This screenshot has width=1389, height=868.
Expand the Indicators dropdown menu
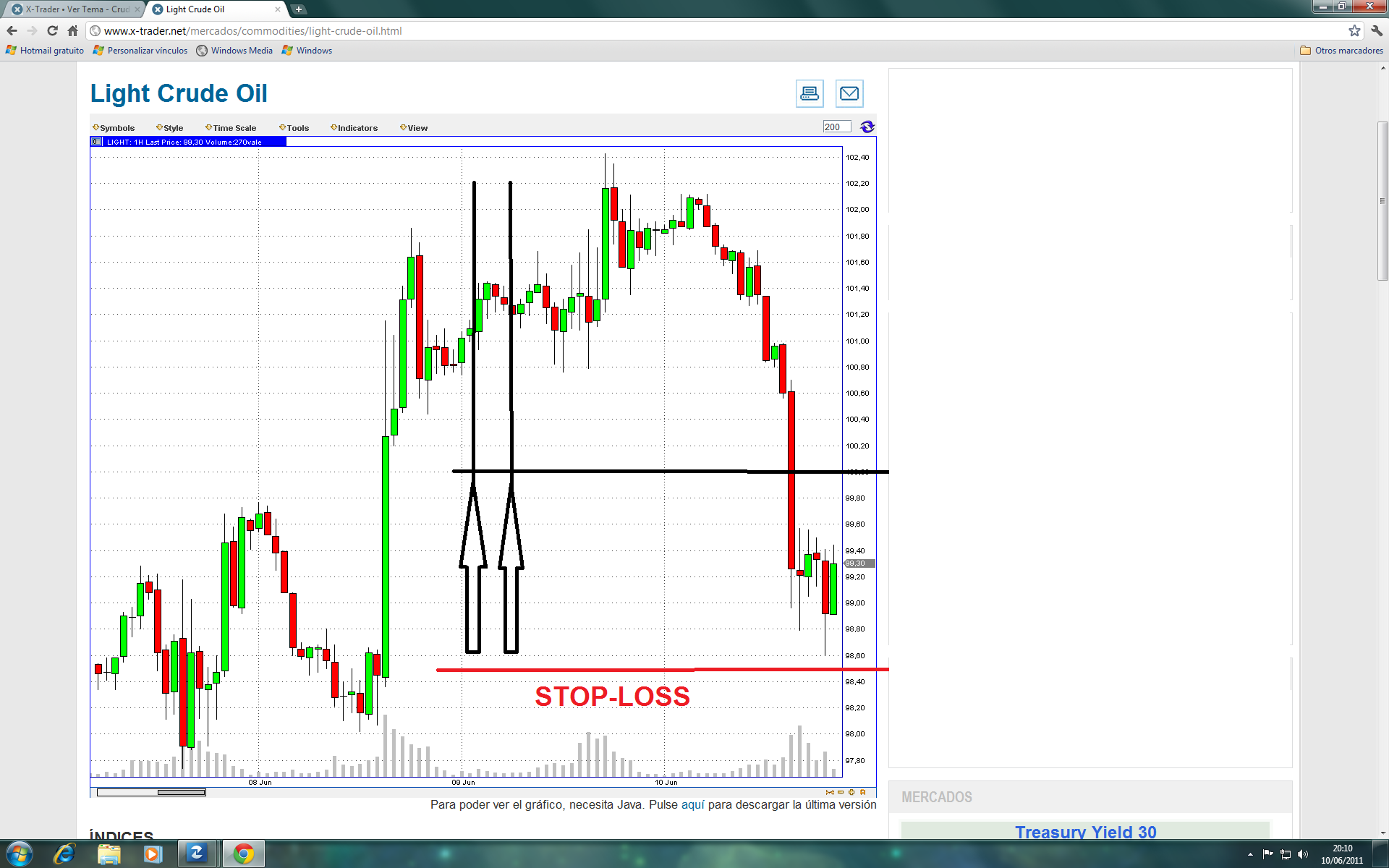point(354,128)
